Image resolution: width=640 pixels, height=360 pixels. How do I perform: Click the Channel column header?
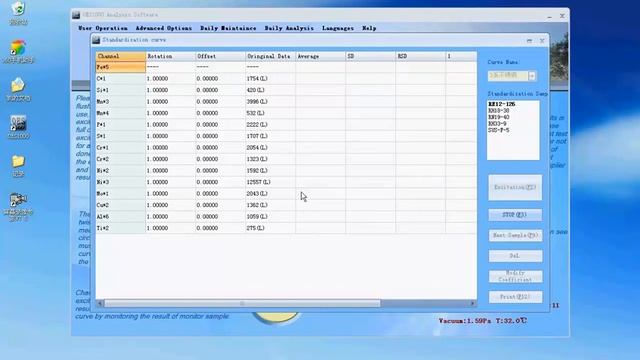[121, 56]
